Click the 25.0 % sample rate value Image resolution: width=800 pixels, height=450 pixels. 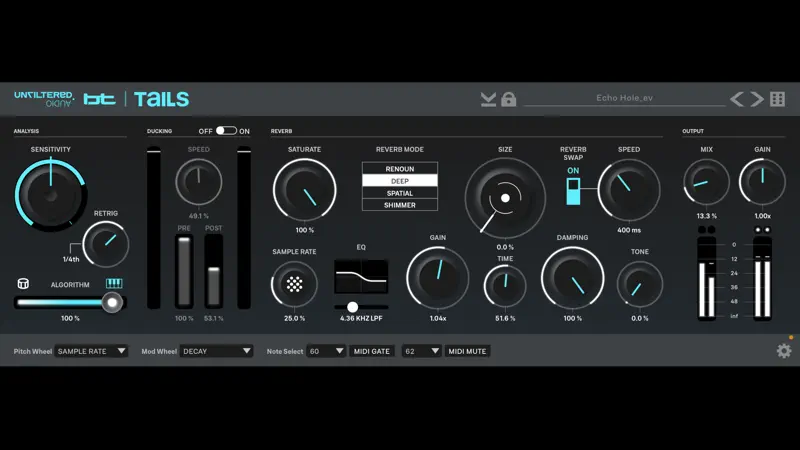pyautogui.click(x=294, y=318)
